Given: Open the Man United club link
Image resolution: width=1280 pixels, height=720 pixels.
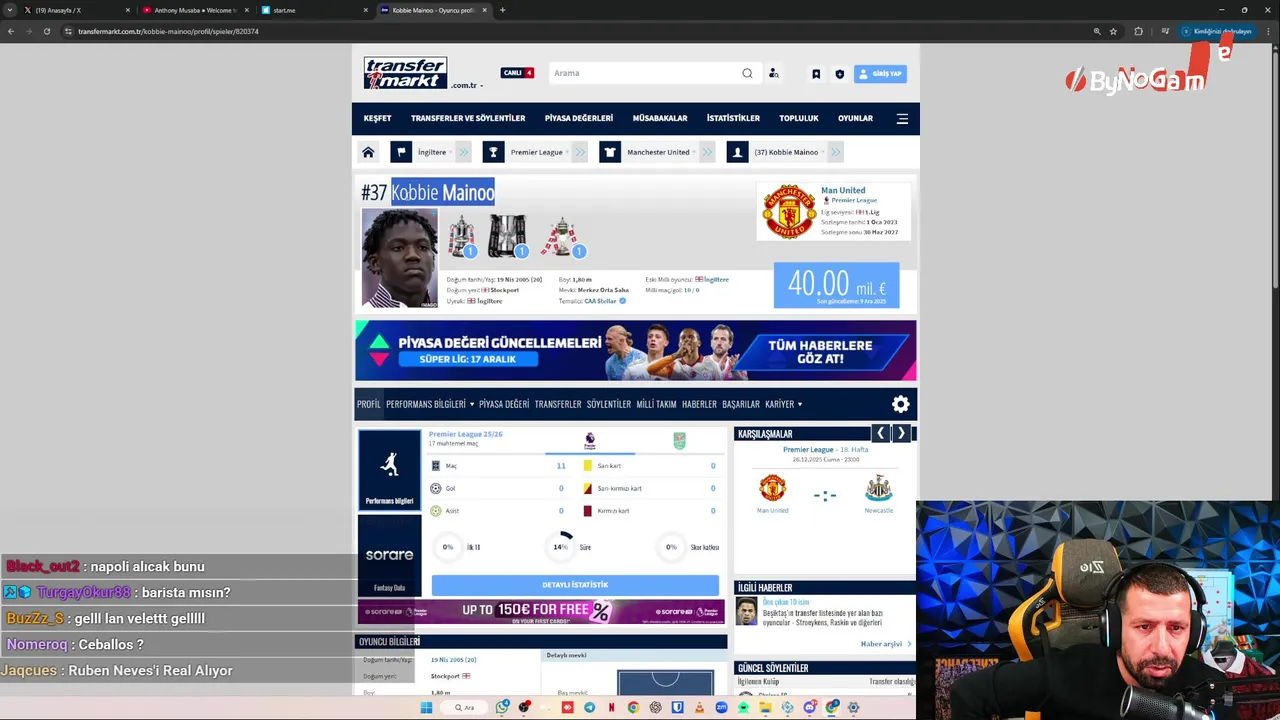Looking at the screenshot, I should 843,190.
